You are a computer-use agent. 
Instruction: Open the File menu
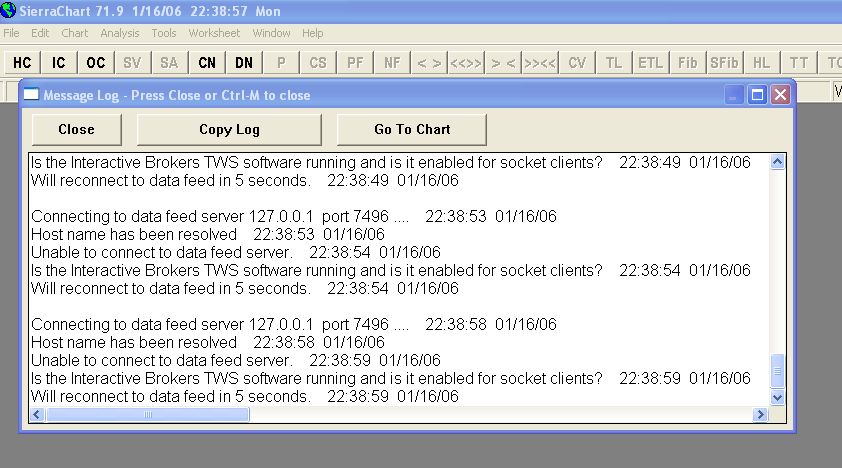click(x=11, y=33)
